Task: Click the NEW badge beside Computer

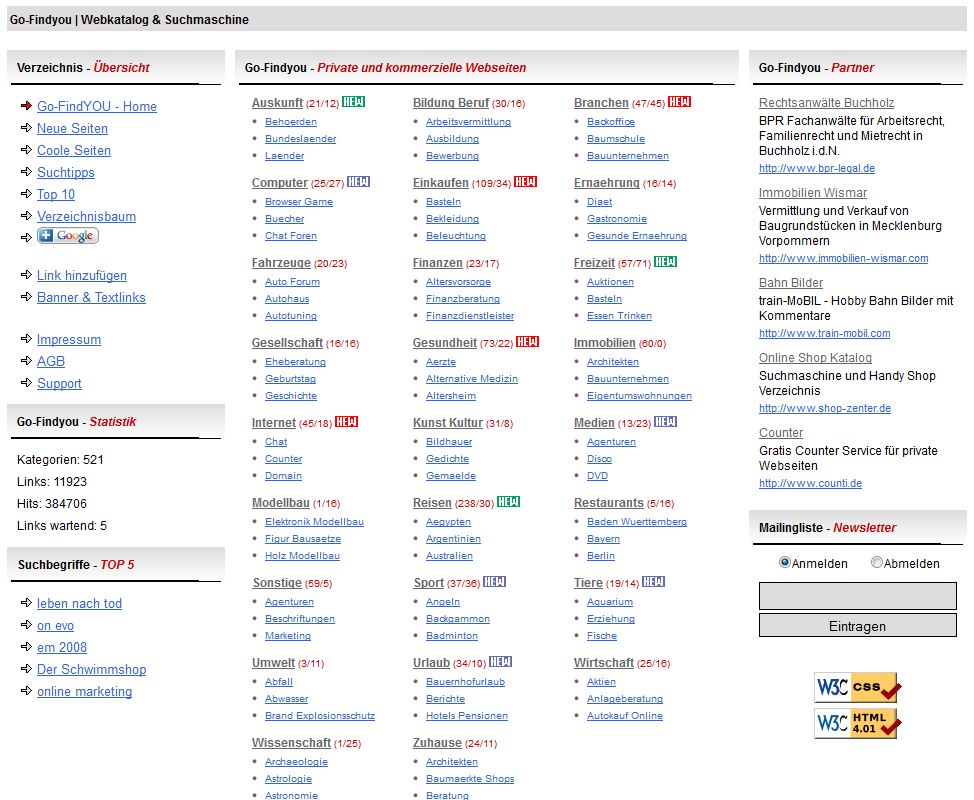Action: tap(358, 182)
